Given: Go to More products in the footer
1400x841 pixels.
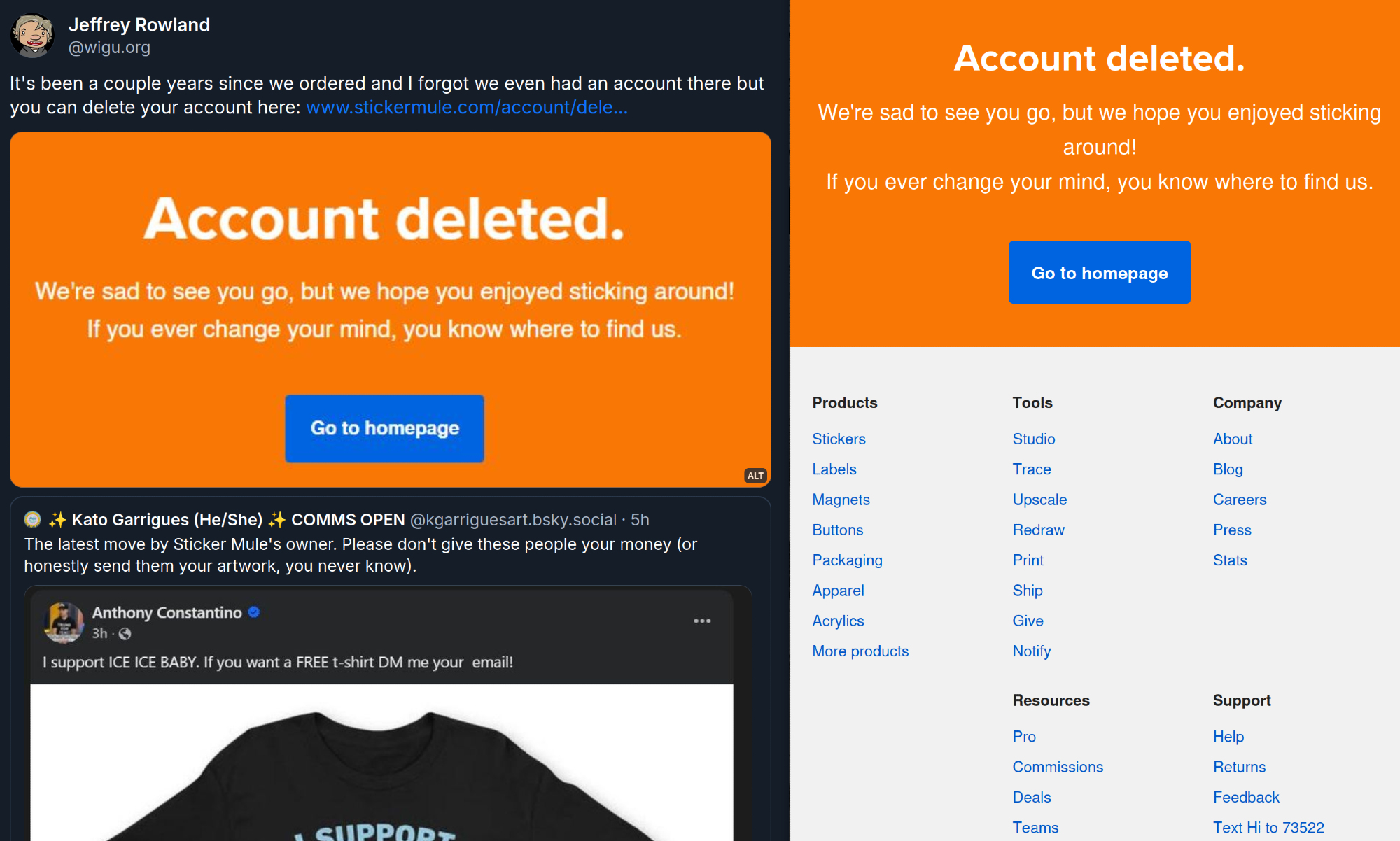Looking at the screenshot, I should [x=860, y=651].
